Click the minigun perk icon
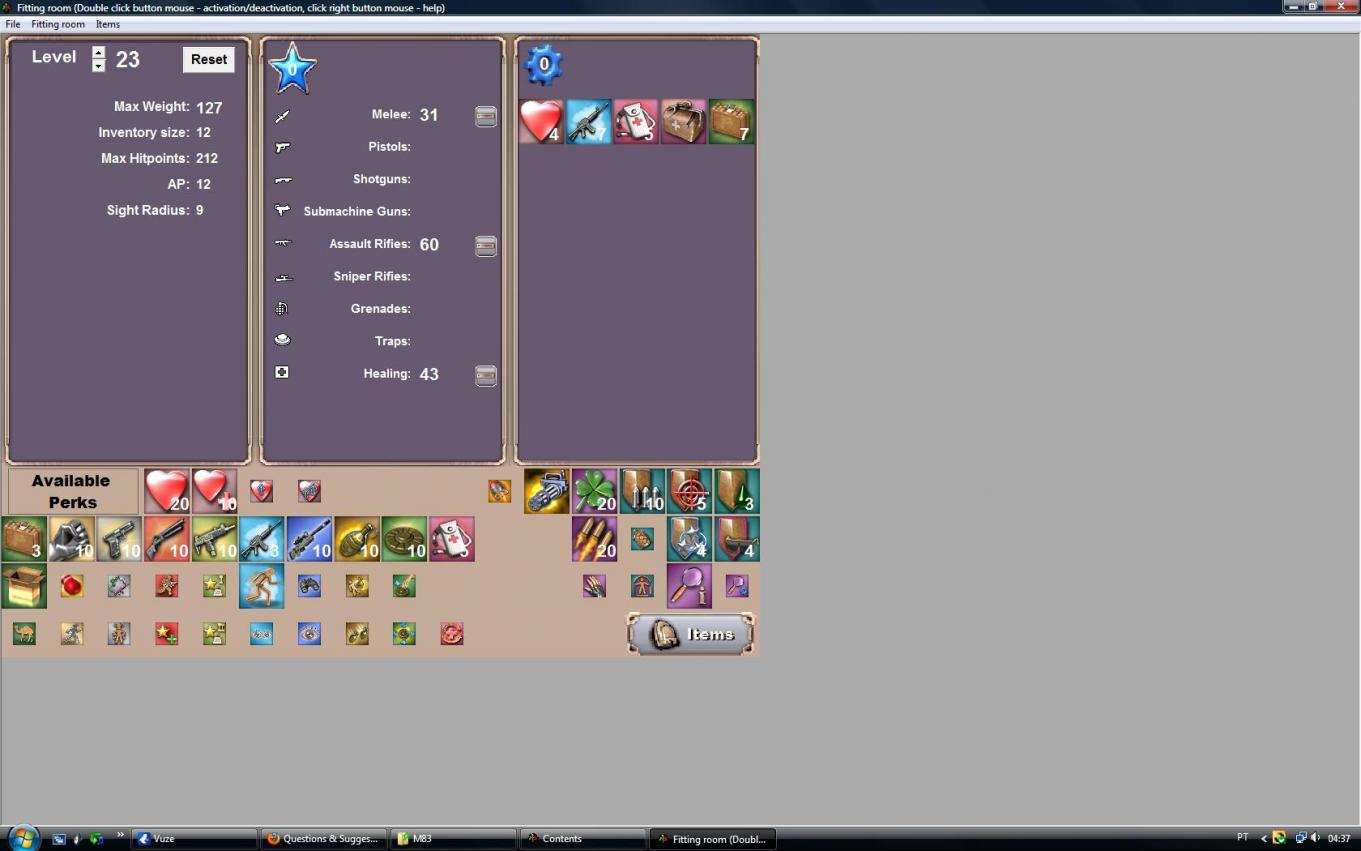 [546, 491]
